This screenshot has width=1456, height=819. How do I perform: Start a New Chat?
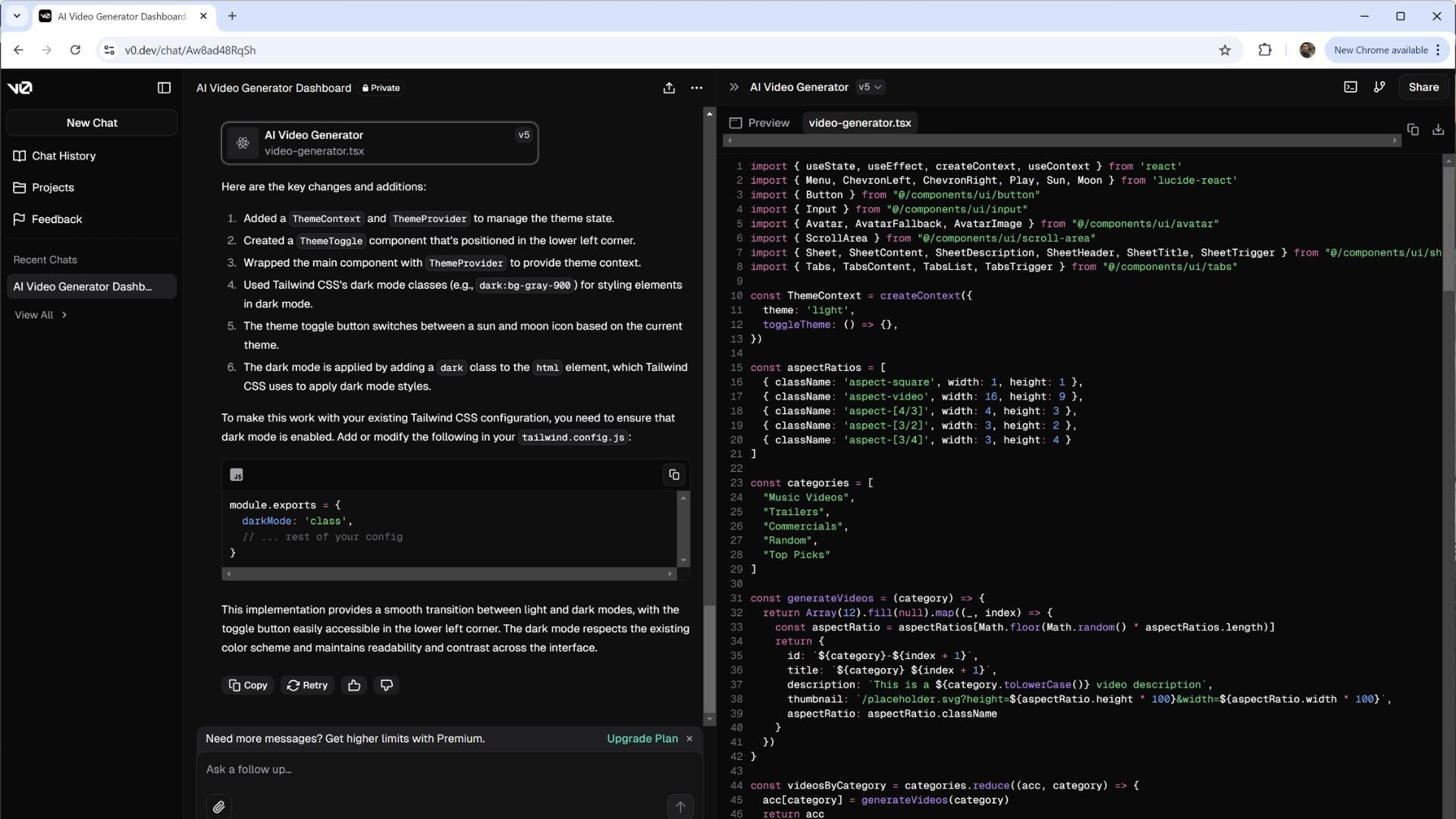tap(92, 123)
